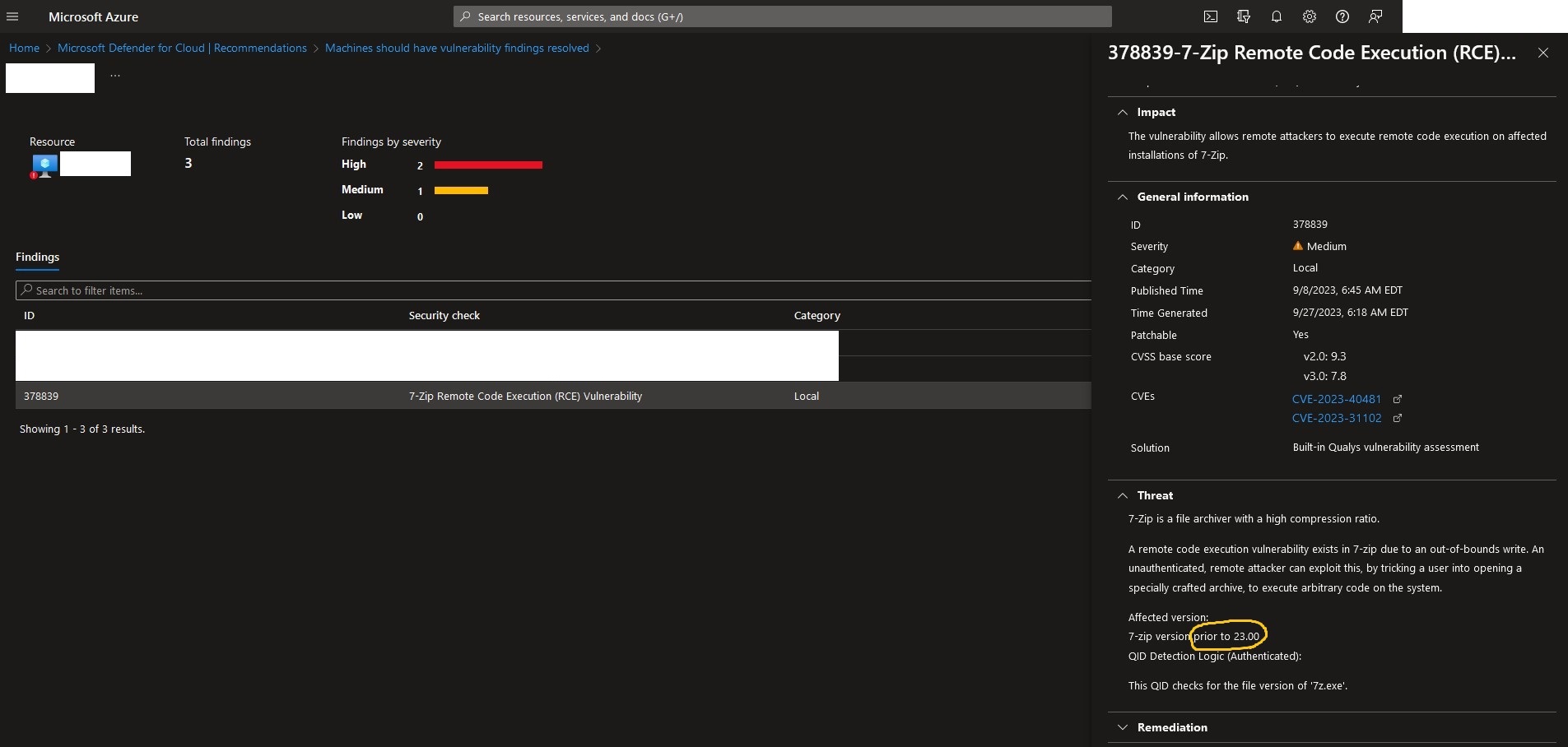
Task: Open the CVE-2023-40481 link
Action: point(1335,399)
